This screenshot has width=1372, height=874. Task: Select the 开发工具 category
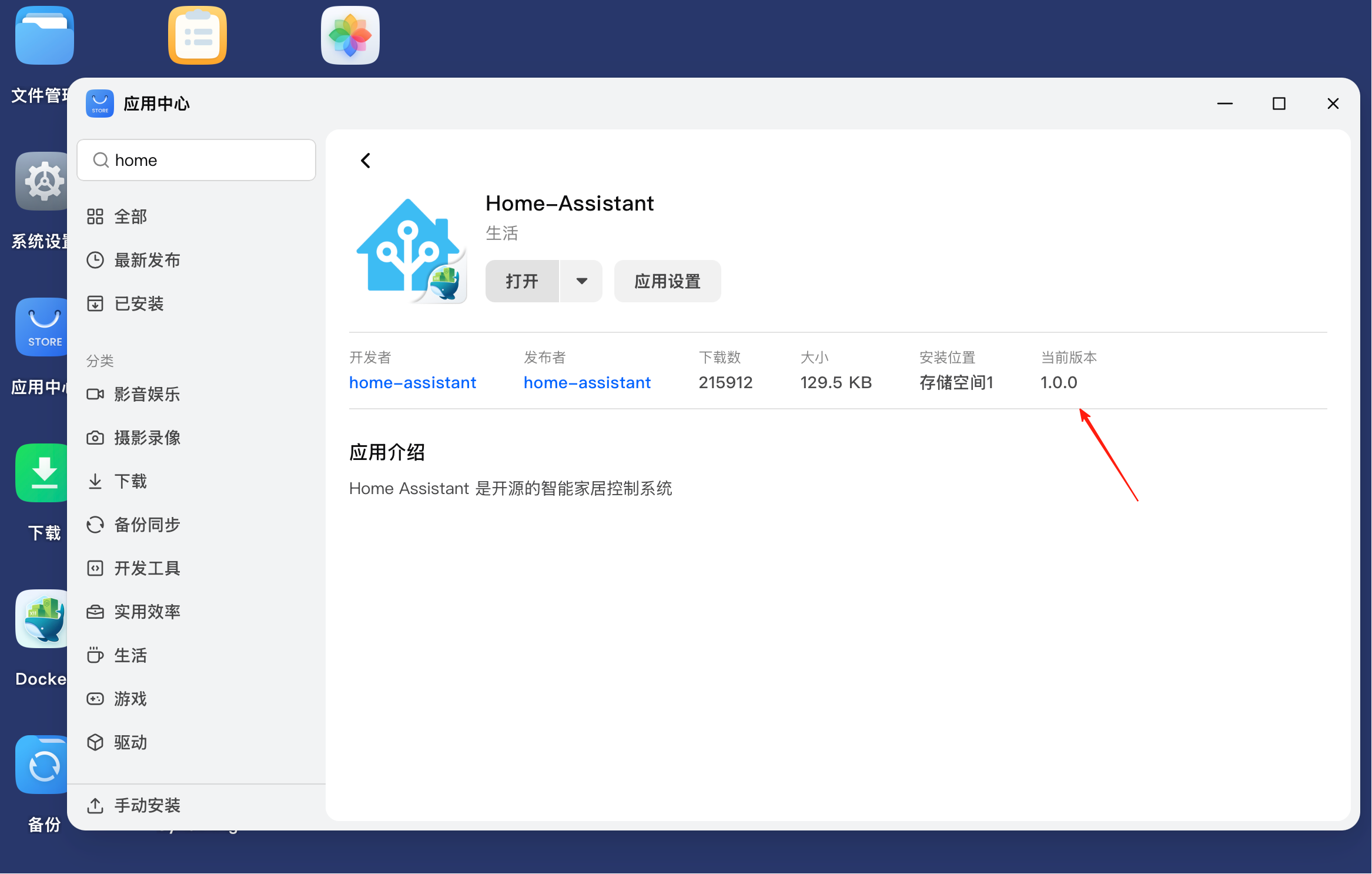(147, 568)
